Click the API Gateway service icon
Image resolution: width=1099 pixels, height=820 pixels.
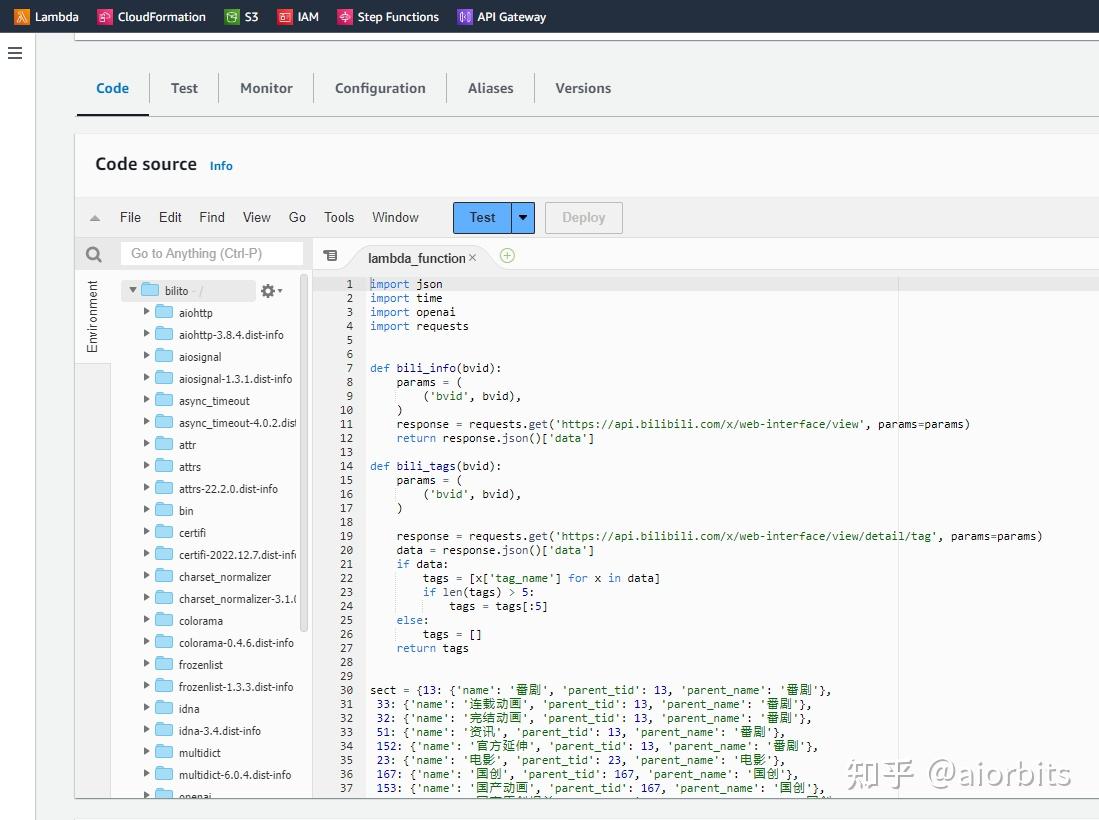463,16
